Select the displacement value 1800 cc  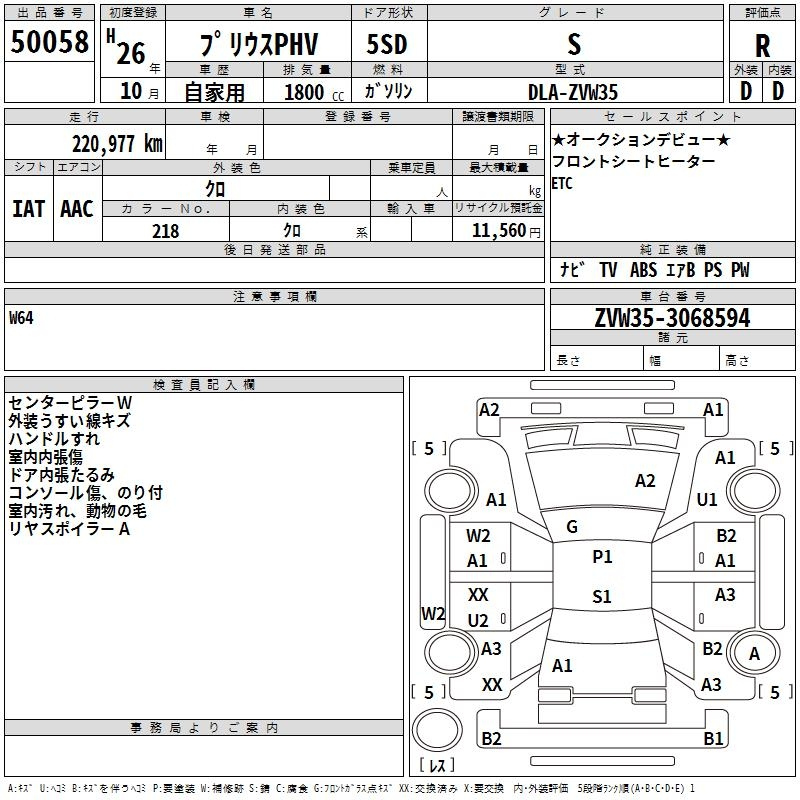(314, 92)
